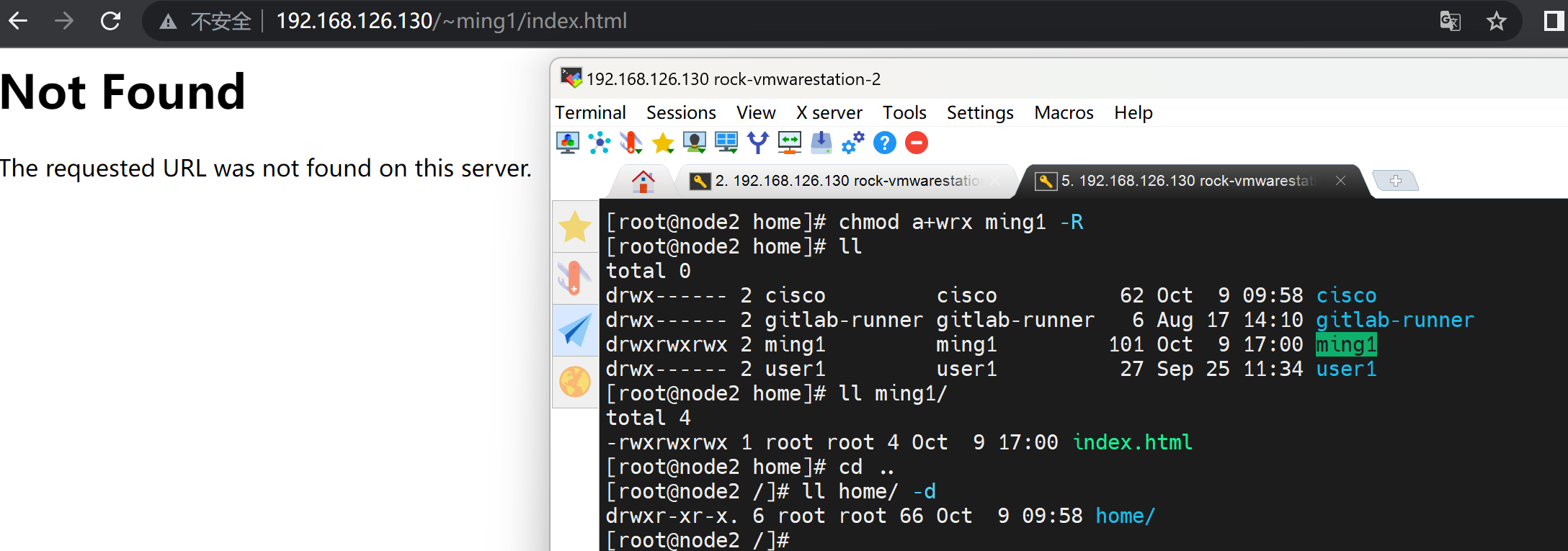The height and width of the screenshot is (551, 1568).
Task: Open the Terminal menu
Action: (590, 113)
